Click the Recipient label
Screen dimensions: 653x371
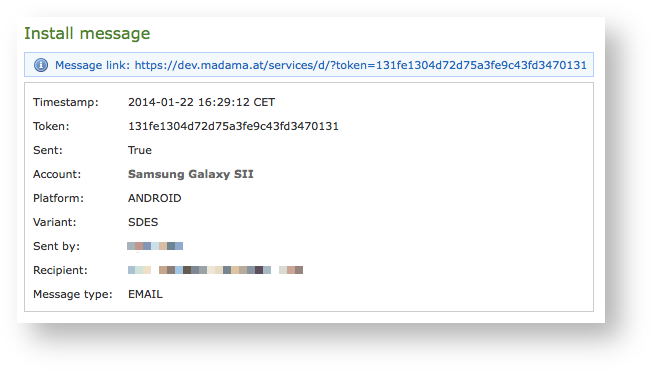click(60, 270)
